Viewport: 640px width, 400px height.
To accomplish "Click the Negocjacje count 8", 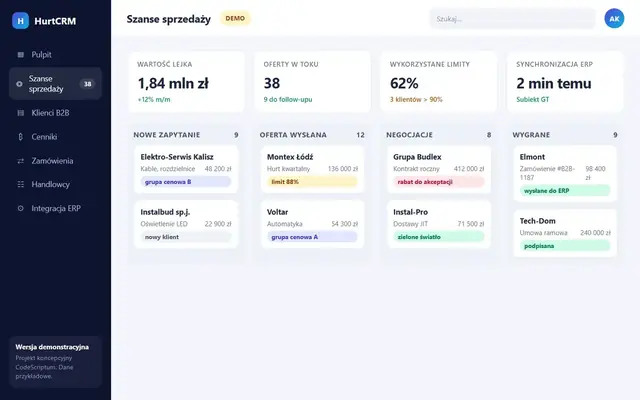I will click(489, 135).
